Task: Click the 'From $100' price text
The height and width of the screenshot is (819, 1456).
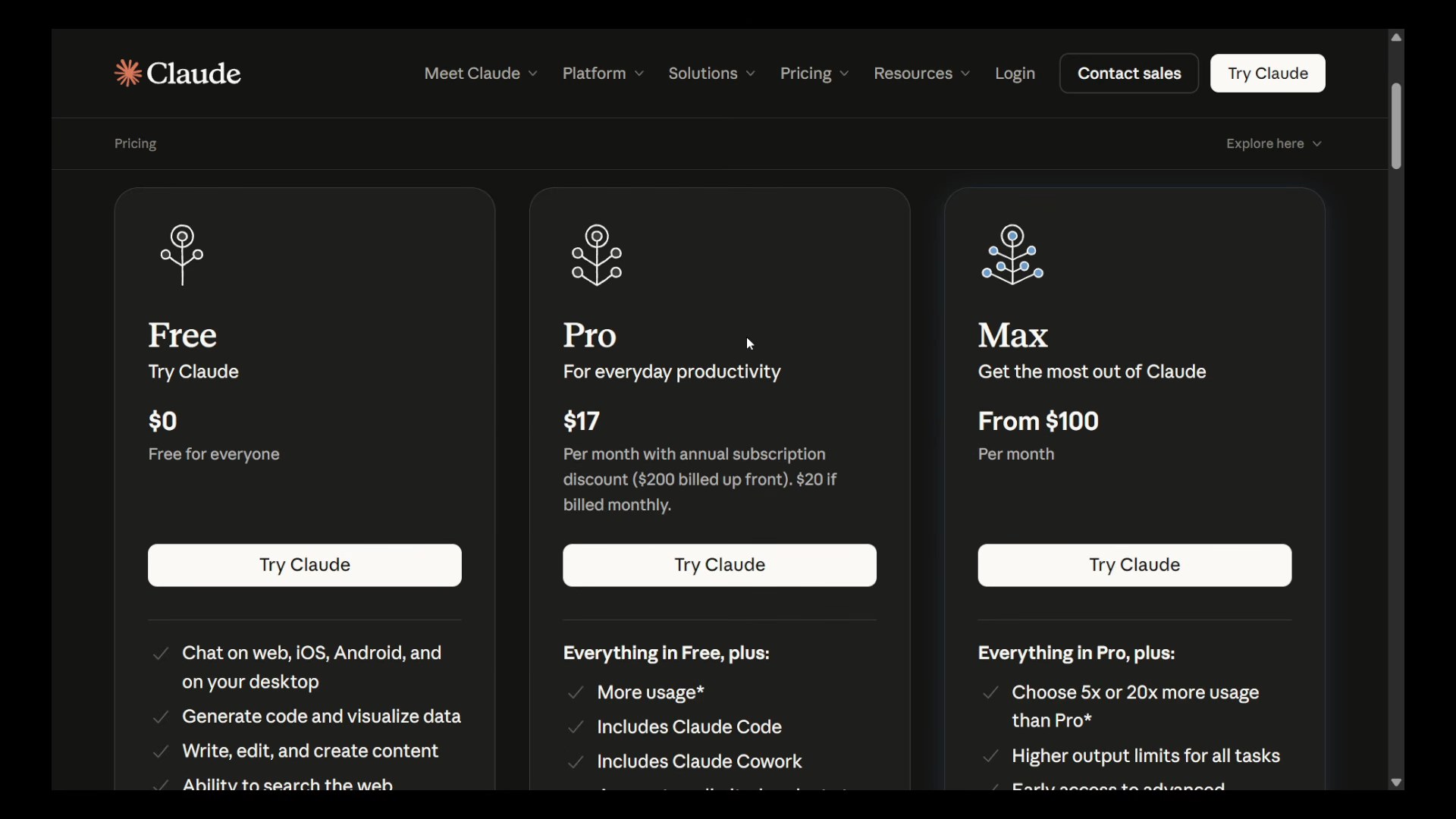Action: pyautogui.click(x=1038, y=422)
